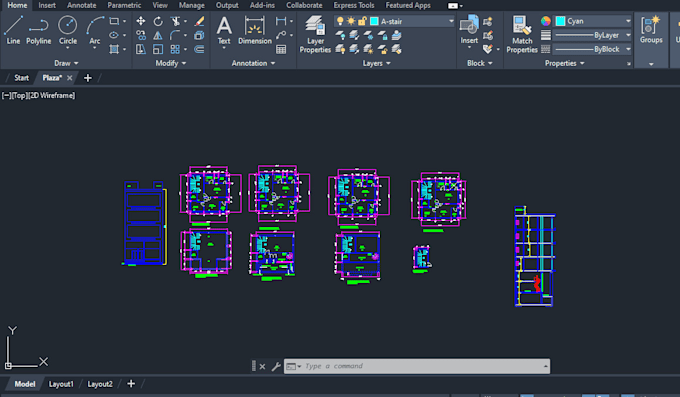
Task: Toggle the padlock for A-stair layer
Action: 362,21
